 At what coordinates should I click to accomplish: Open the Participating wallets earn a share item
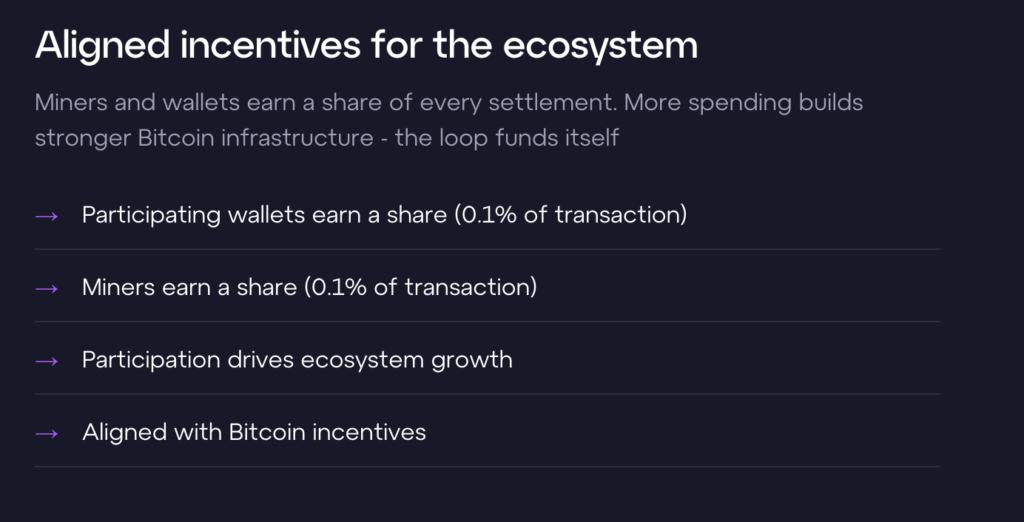click(x=384, y=215)
